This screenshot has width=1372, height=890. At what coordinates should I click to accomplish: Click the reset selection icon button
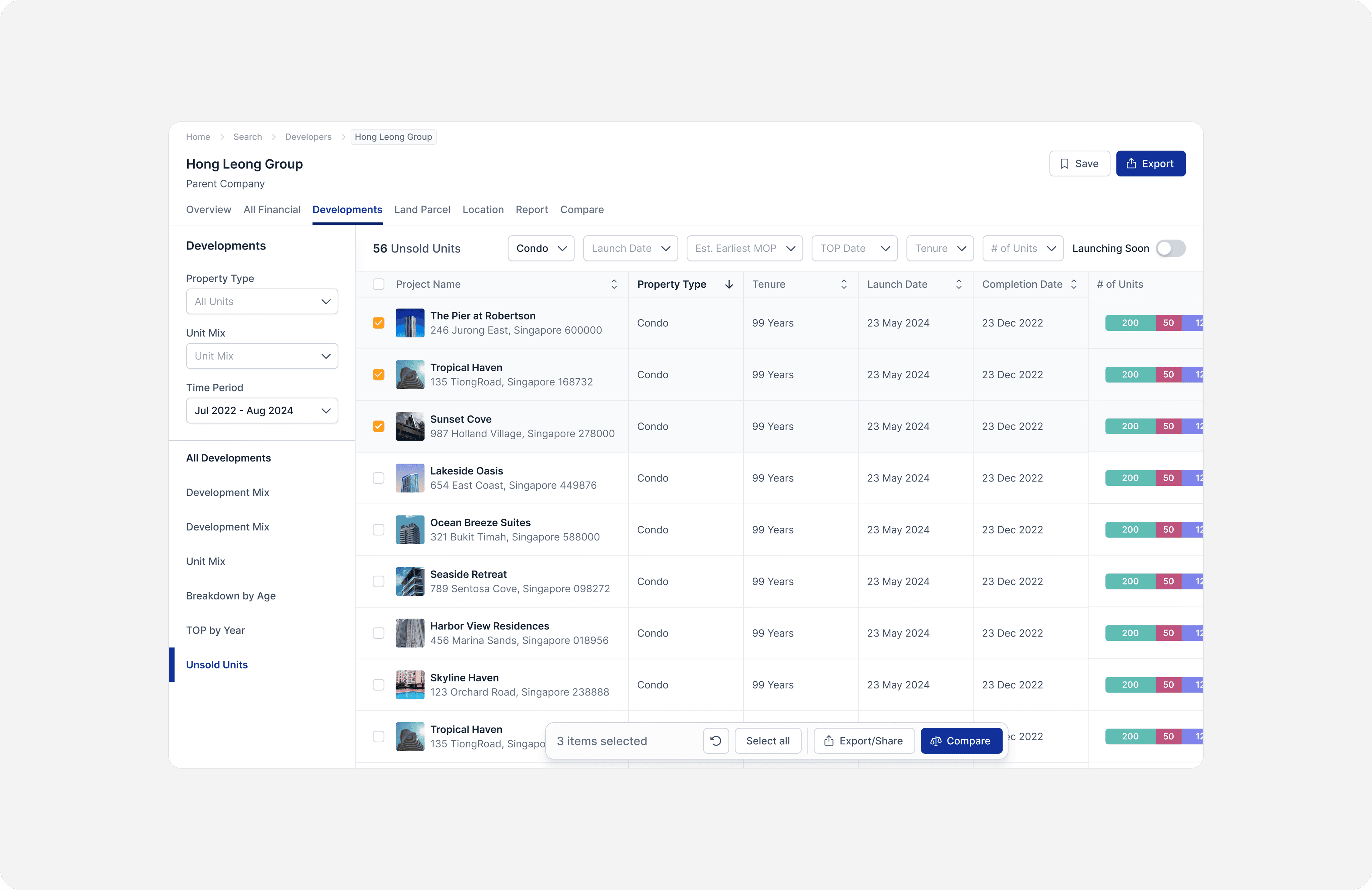pyautogui.click(x=715, y=741)
